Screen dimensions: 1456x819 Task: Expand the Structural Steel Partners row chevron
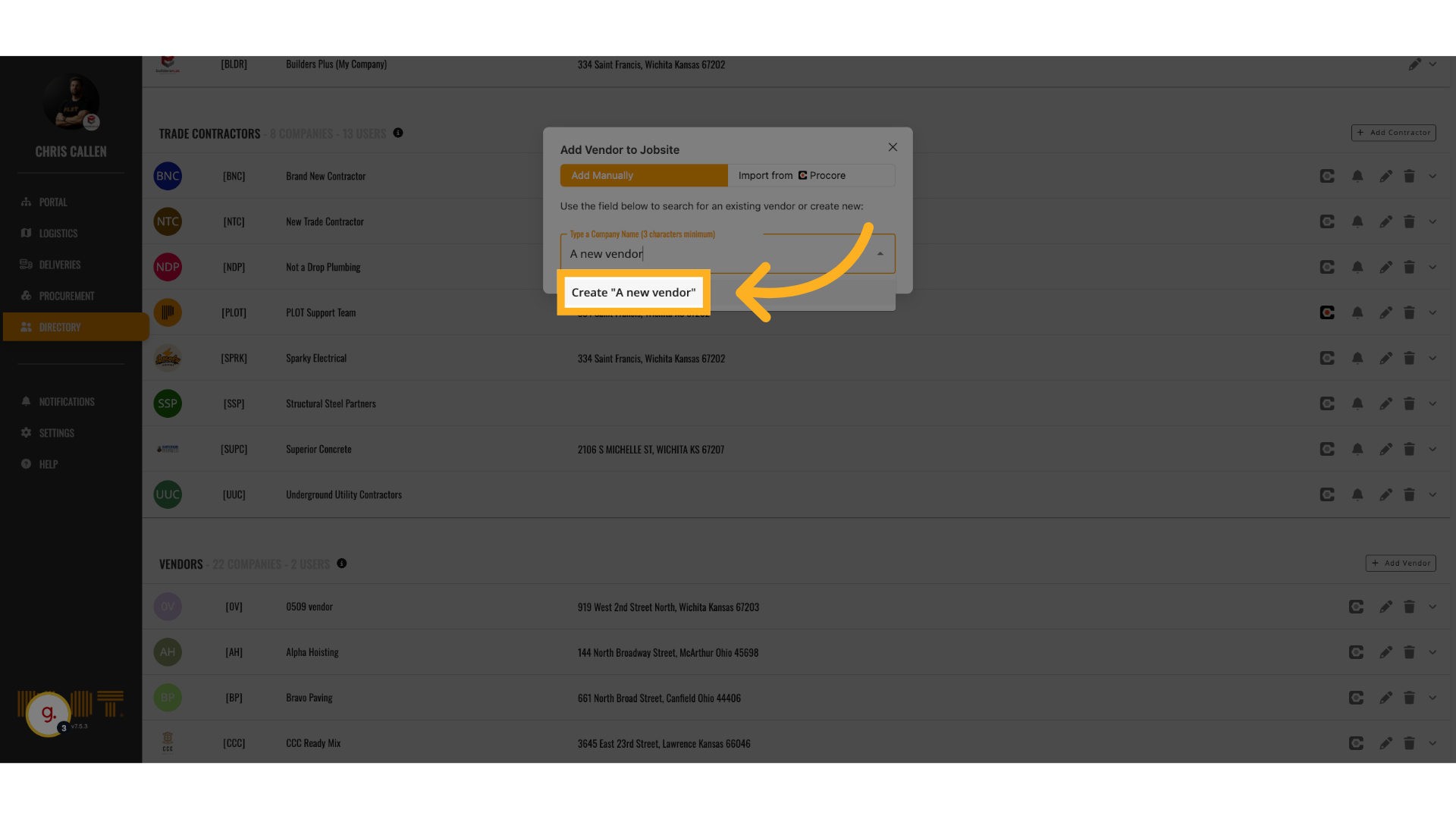1432,403
